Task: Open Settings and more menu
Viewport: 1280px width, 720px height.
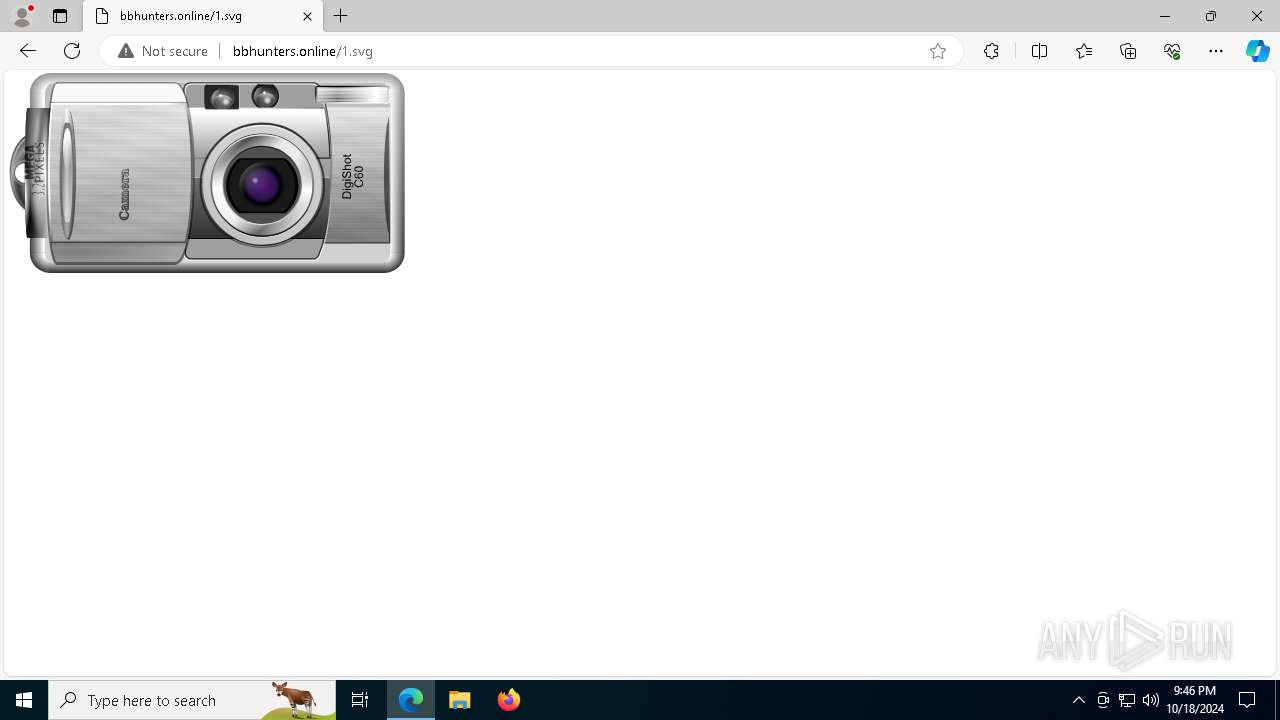Action: click(x=1216, y=51)
